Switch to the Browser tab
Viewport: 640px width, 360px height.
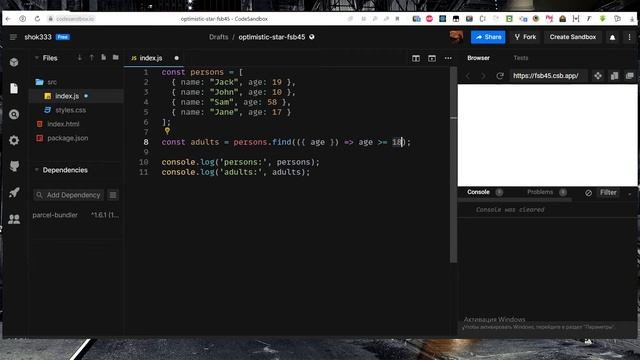coord(478,58)
